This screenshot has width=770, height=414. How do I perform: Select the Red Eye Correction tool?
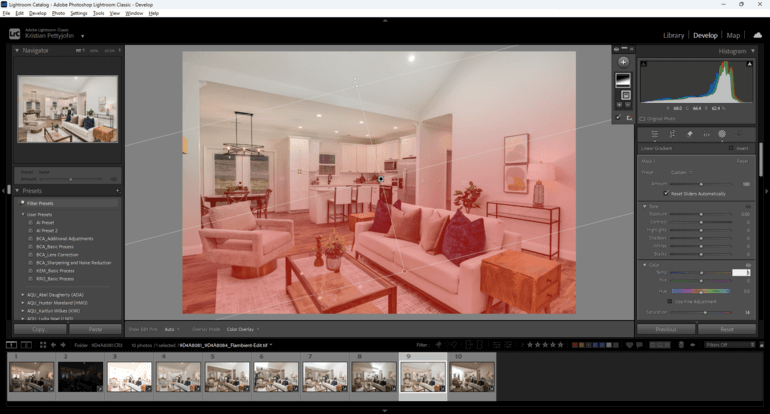click(706, 134)
